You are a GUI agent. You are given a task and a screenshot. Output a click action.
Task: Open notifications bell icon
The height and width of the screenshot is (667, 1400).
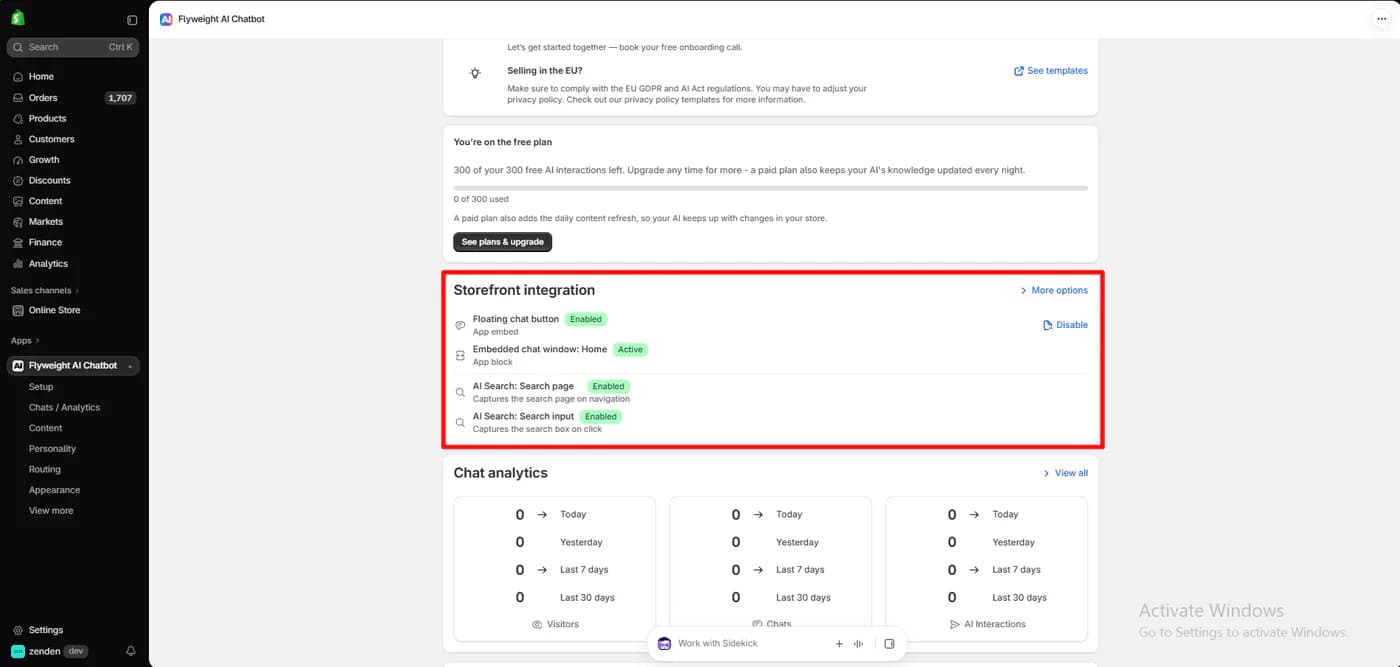click(131, 651)
